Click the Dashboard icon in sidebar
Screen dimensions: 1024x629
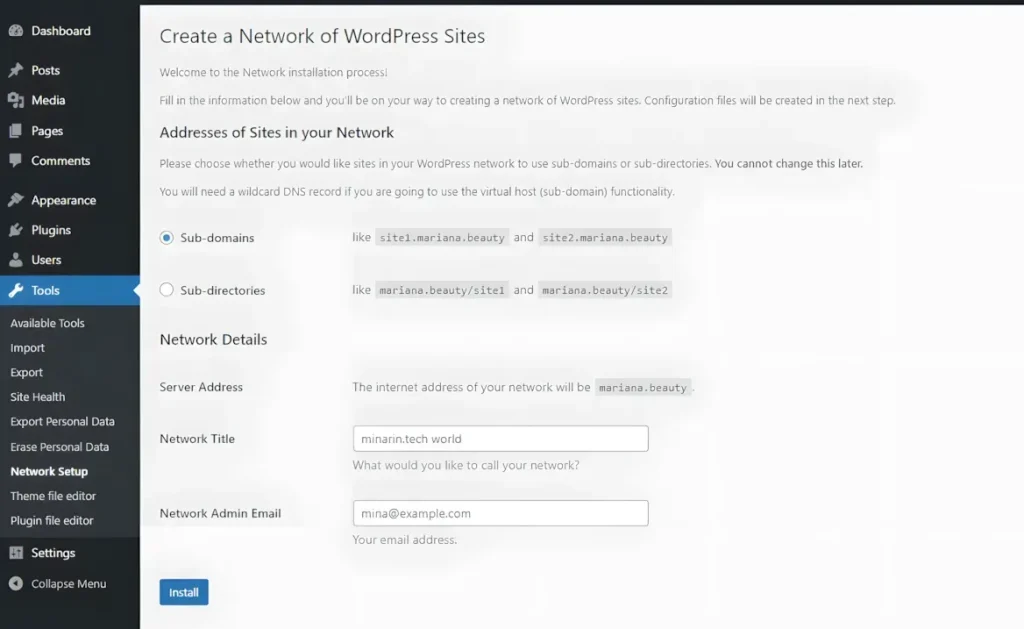click(x=15, y=30)
